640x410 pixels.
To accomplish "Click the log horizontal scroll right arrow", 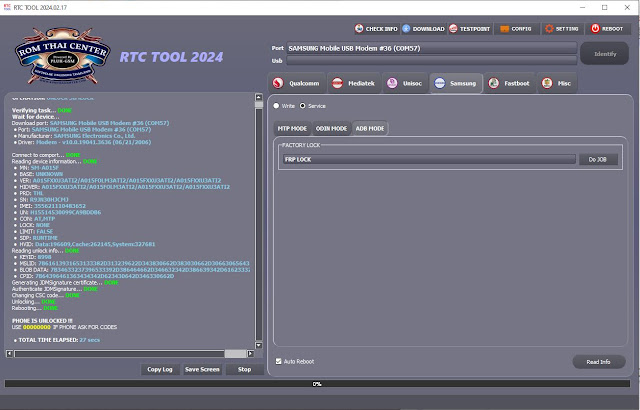I will (251, 353).
